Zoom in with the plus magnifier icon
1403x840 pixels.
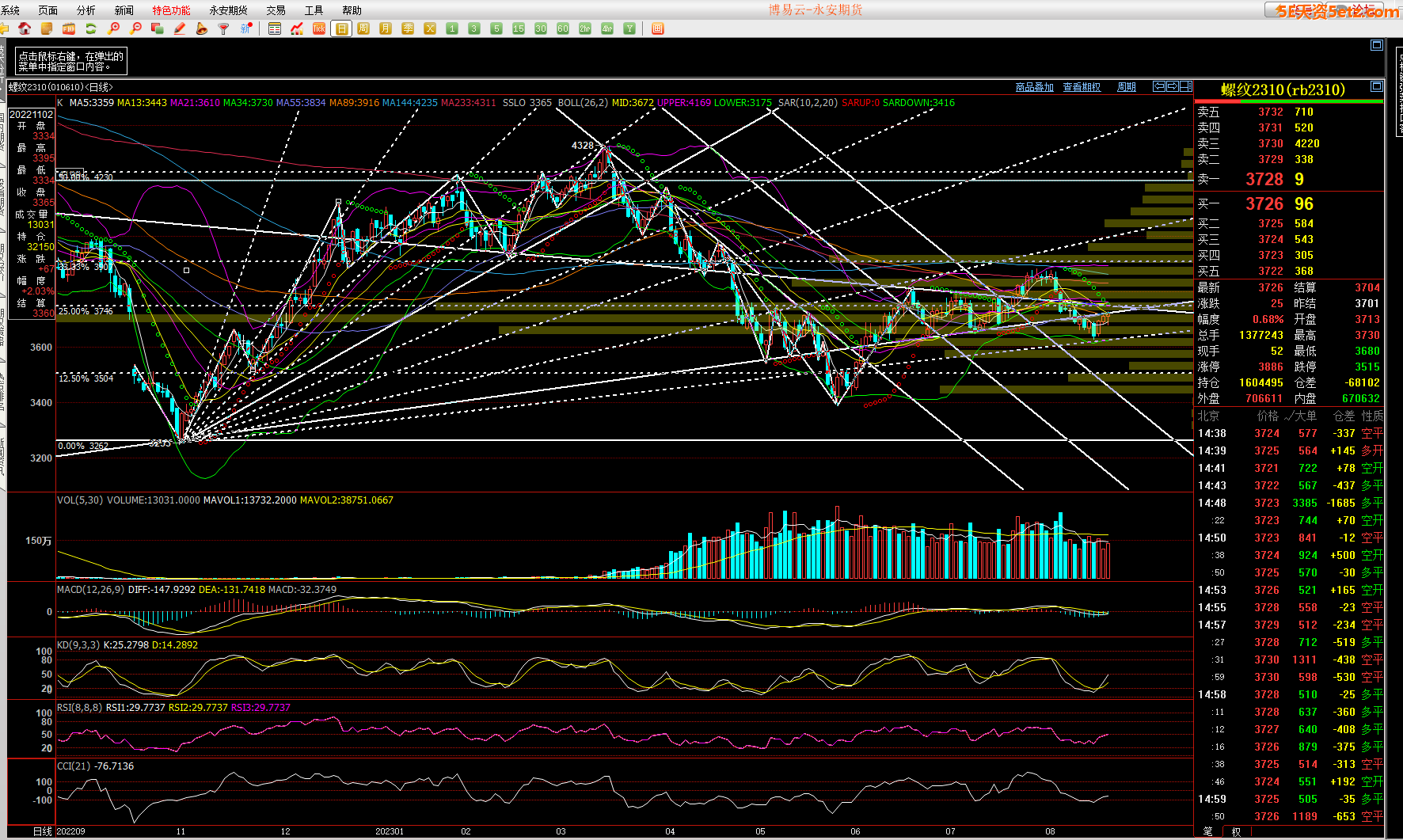[113, 29]
